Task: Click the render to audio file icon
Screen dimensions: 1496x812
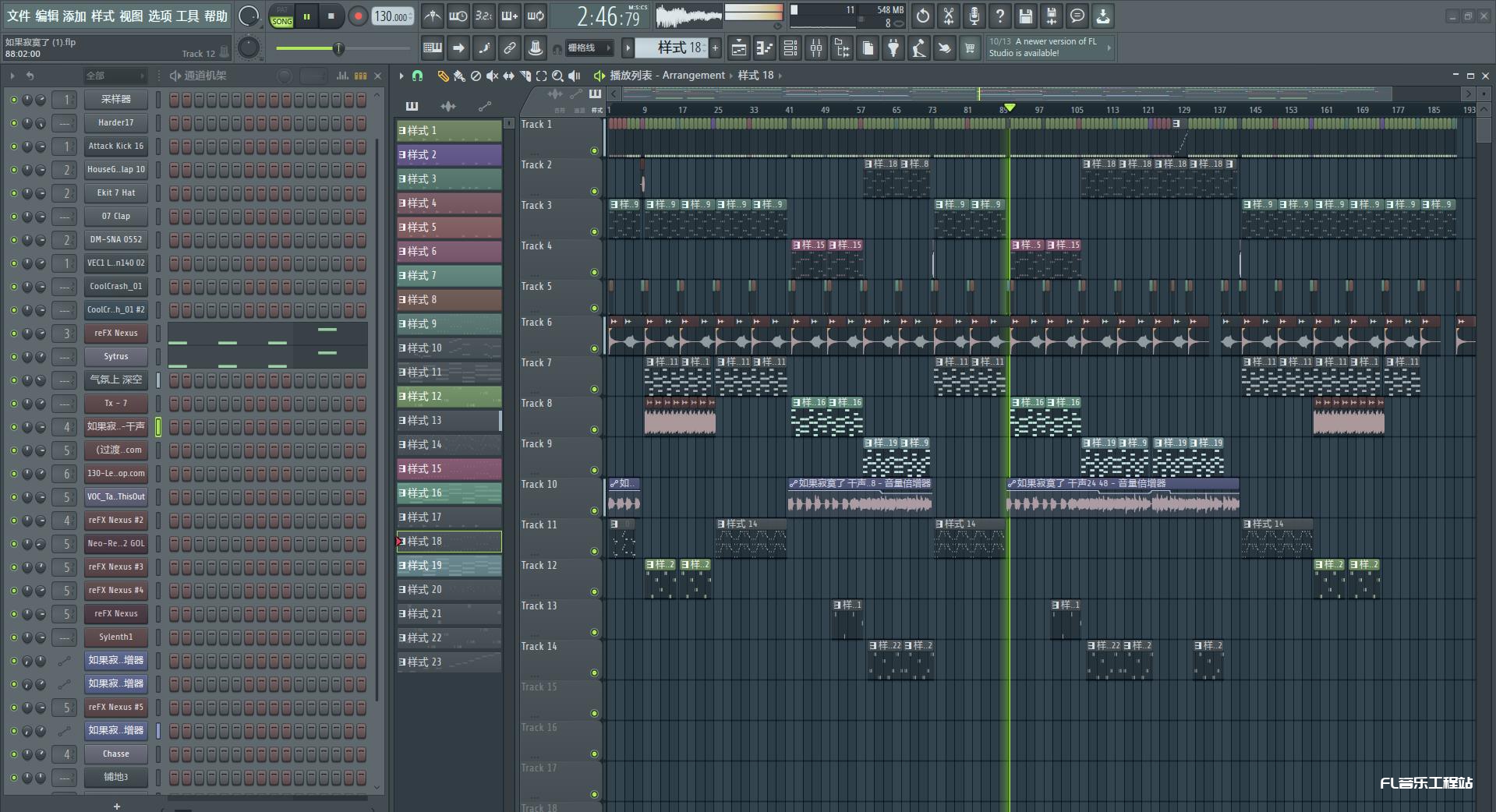Action: [x=1052, y=16]
